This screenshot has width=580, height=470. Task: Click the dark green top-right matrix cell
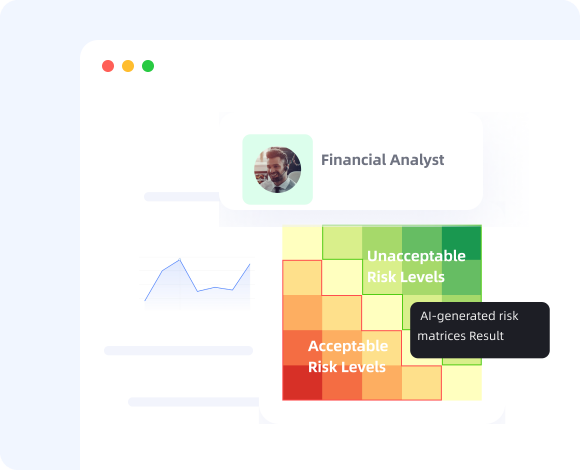[462, 243]
